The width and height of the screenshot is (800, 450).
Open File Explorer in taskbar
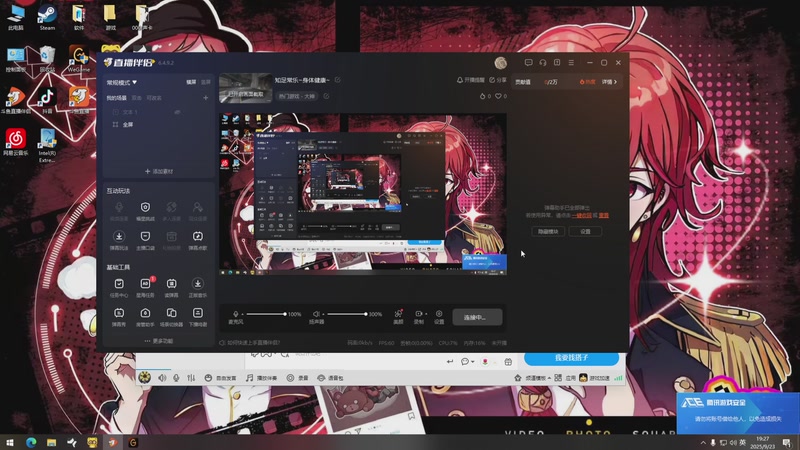52,442
